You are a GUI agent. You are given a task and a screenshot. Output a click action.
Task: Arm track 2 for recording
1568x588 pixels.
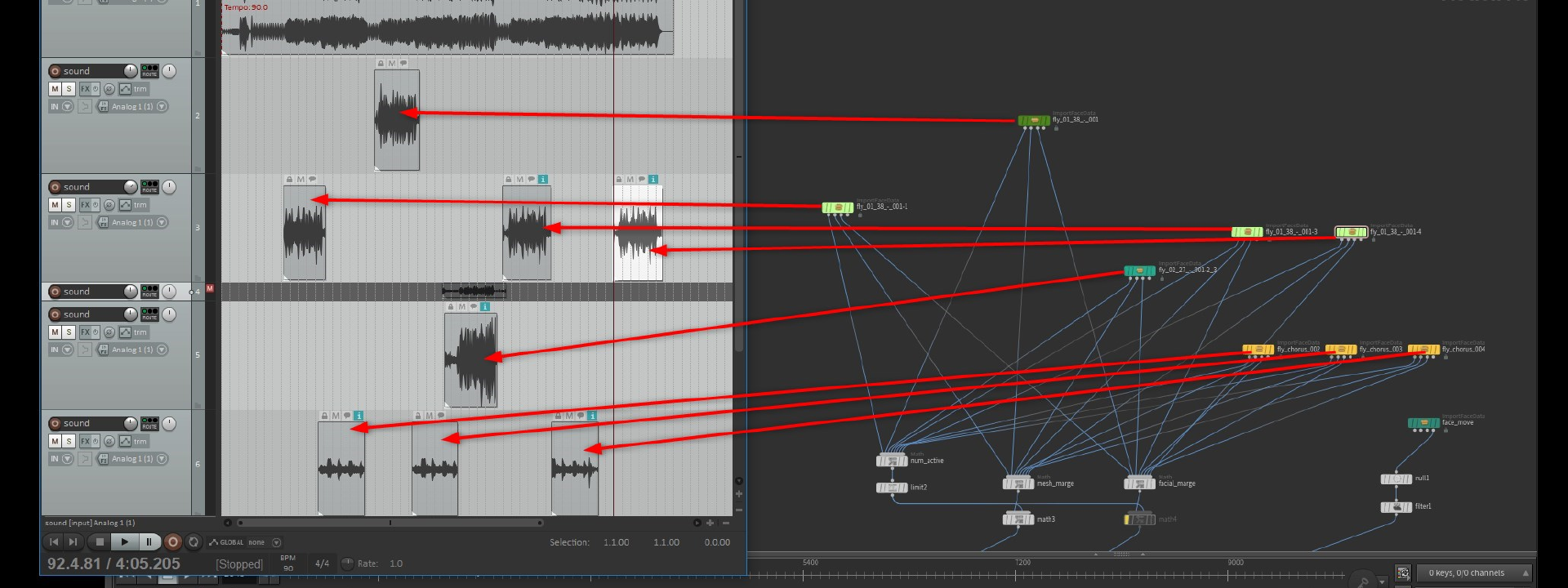point(55,71)
